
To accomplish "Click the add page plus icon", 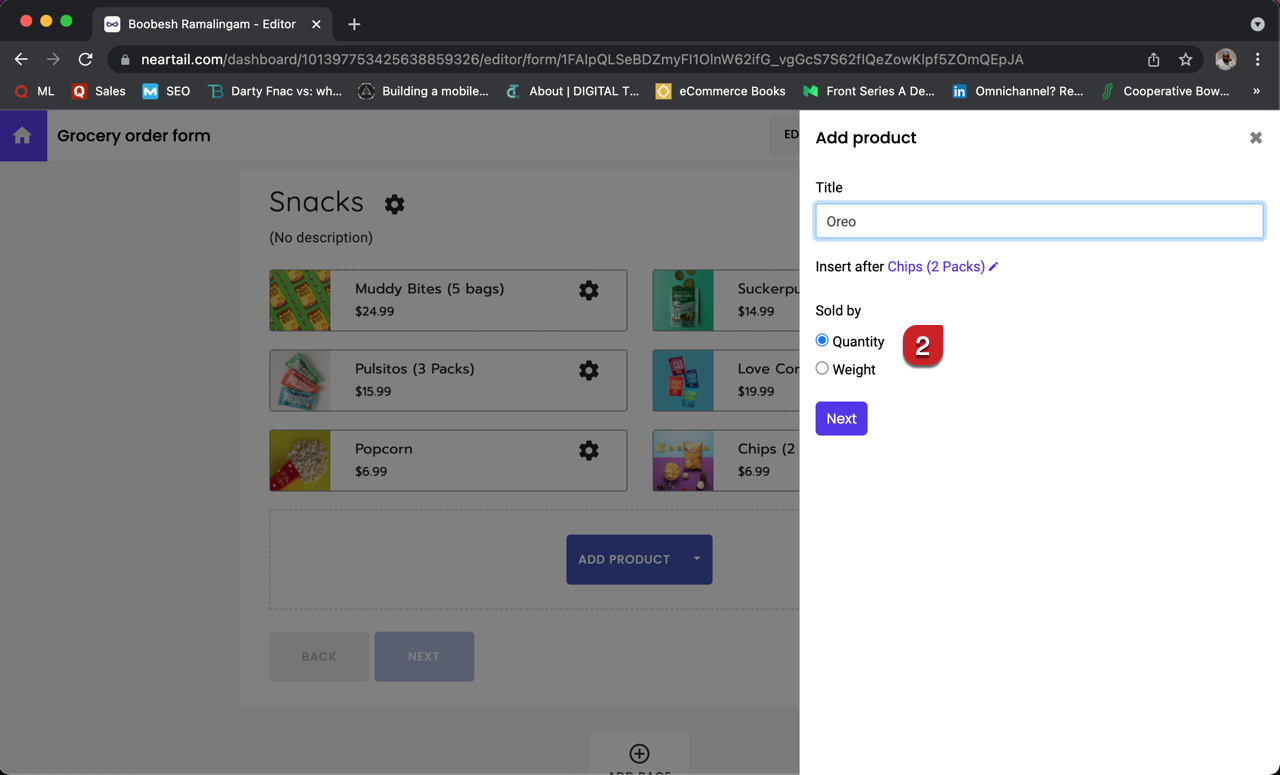I will (639, 753).
